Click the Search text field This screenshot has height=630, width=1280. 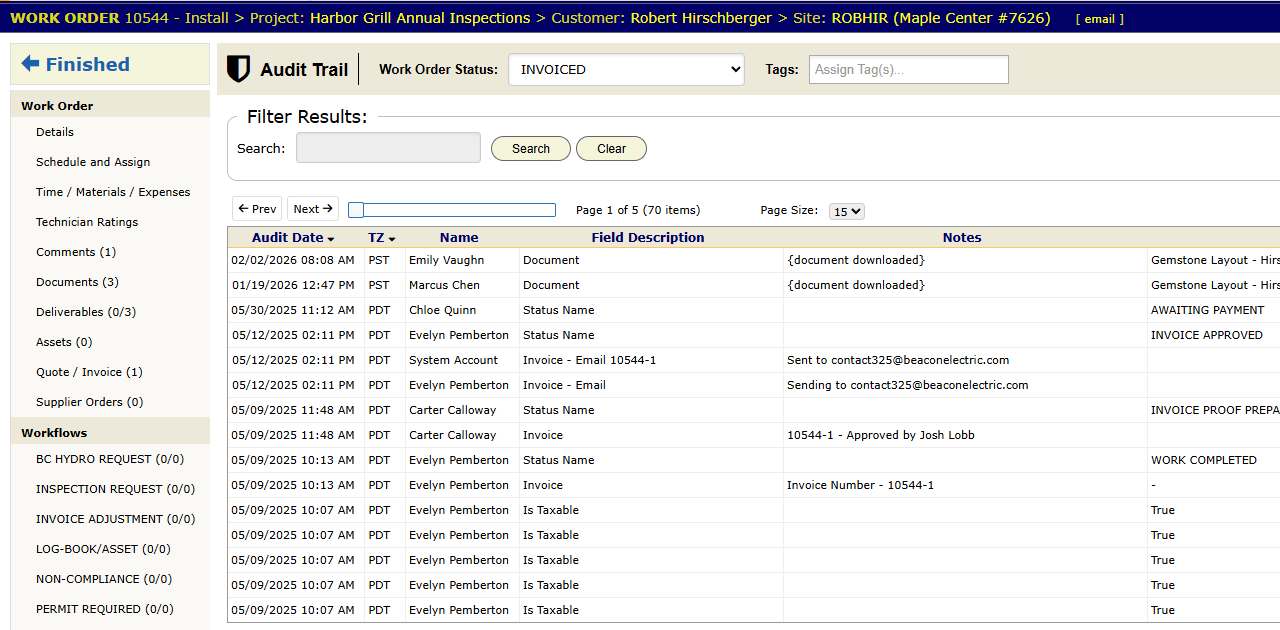[388, 148]
